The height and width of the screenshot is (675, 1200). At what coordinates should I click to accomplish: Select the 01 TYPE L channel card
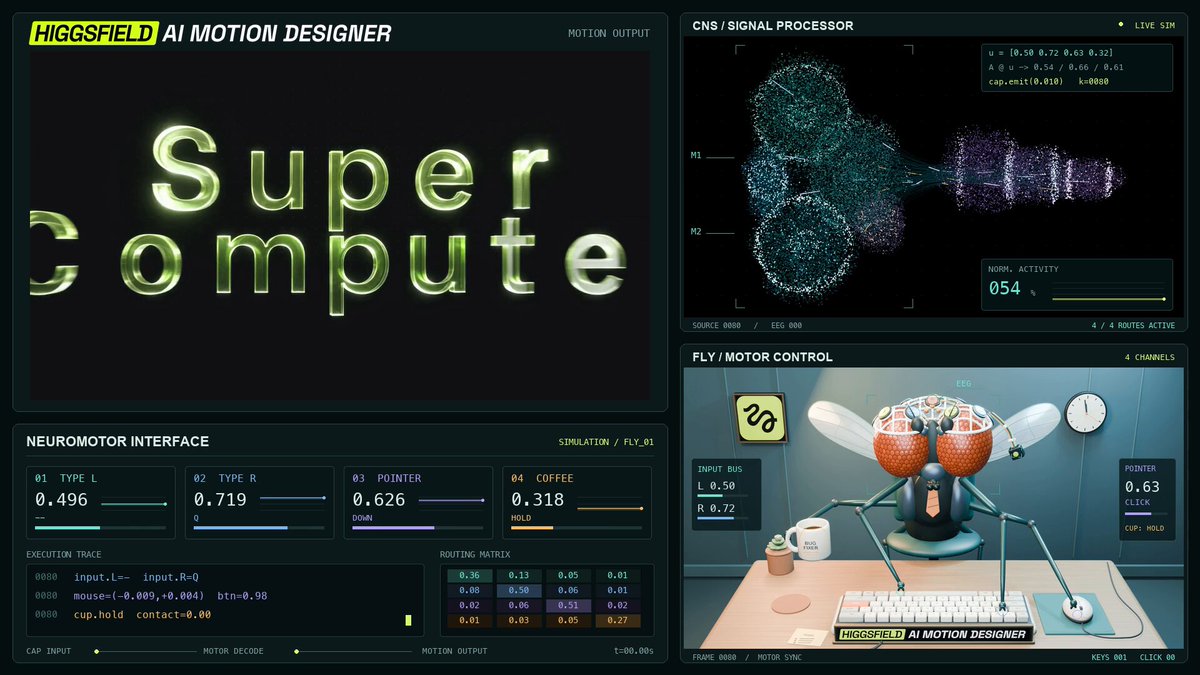click(100, 504)
